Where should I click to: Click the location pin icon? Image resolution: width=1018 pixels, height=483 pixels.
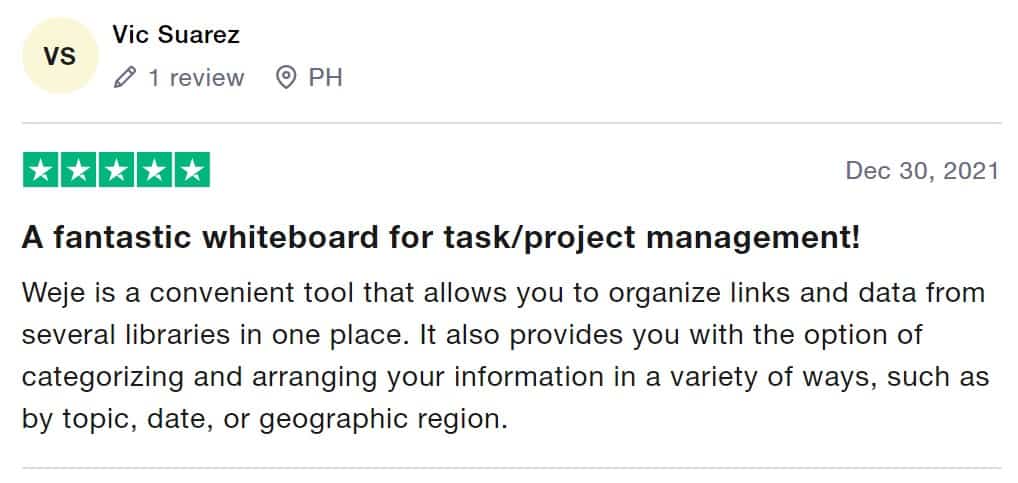pyautogui.click(x=287, y=77)
